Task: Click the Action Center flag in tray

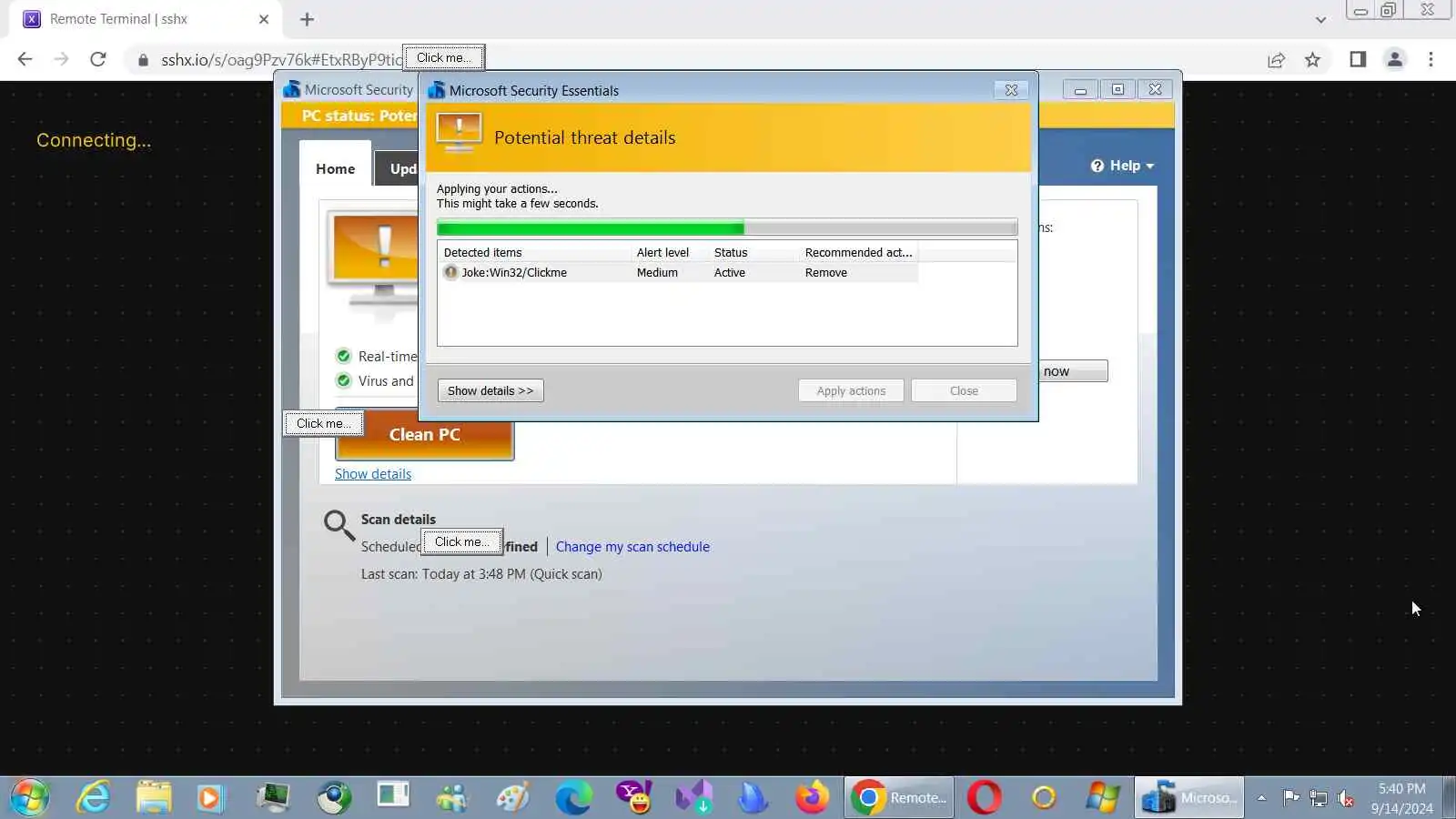Action: pos(1290,798)
